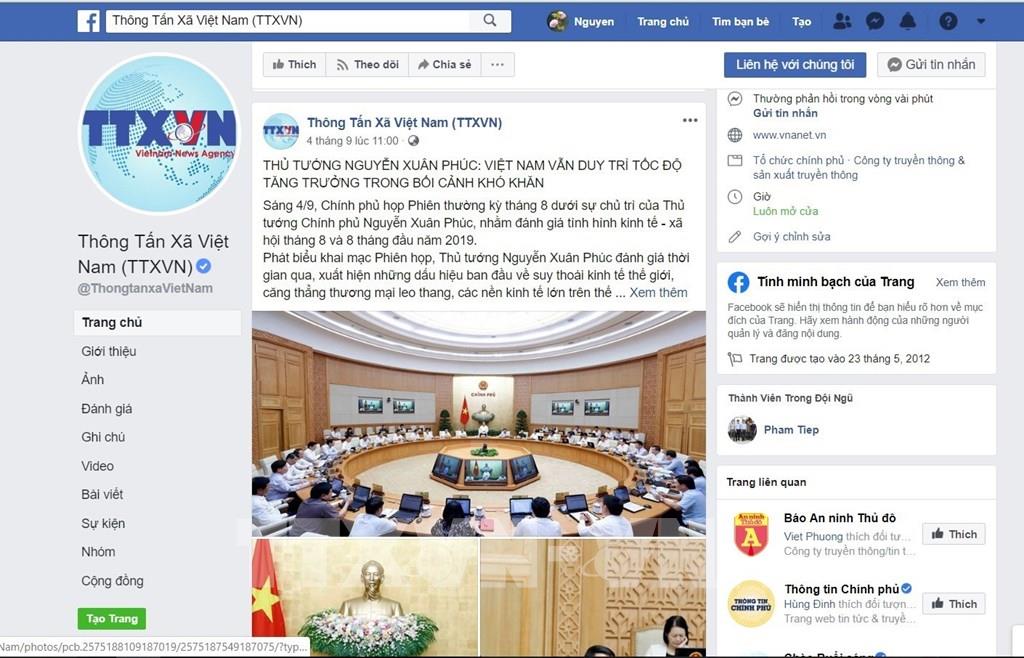Click the post audience globe icon

(x=413, y=140)
